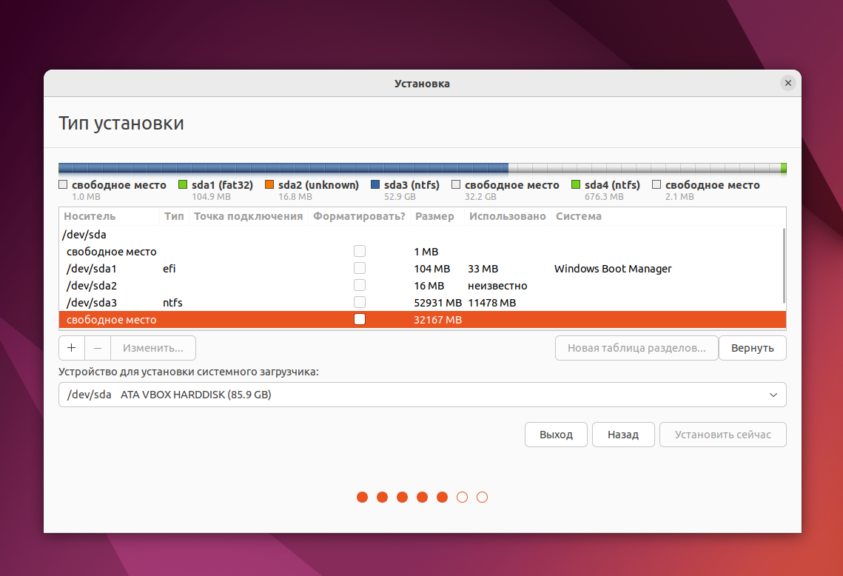Screen dimensions: 843x576
Task: Click the plus icon to add partition
Action: click(x=72, y=348)
